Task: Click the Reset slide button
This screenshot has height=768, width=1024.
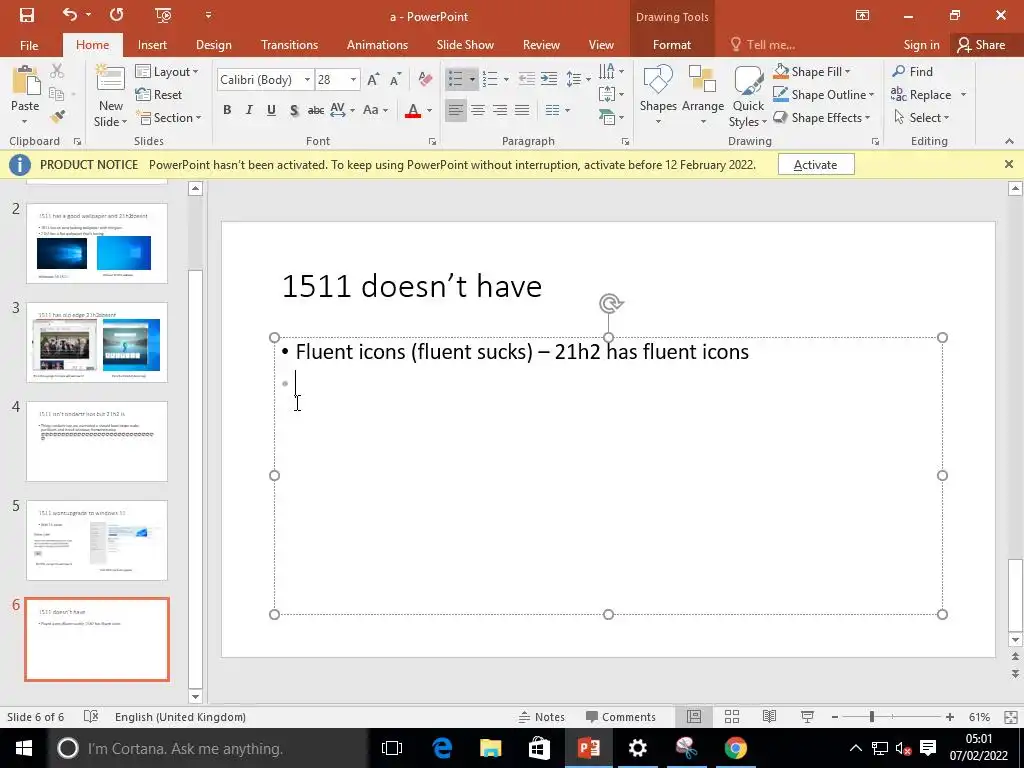Action: click(x=159, y=95)
